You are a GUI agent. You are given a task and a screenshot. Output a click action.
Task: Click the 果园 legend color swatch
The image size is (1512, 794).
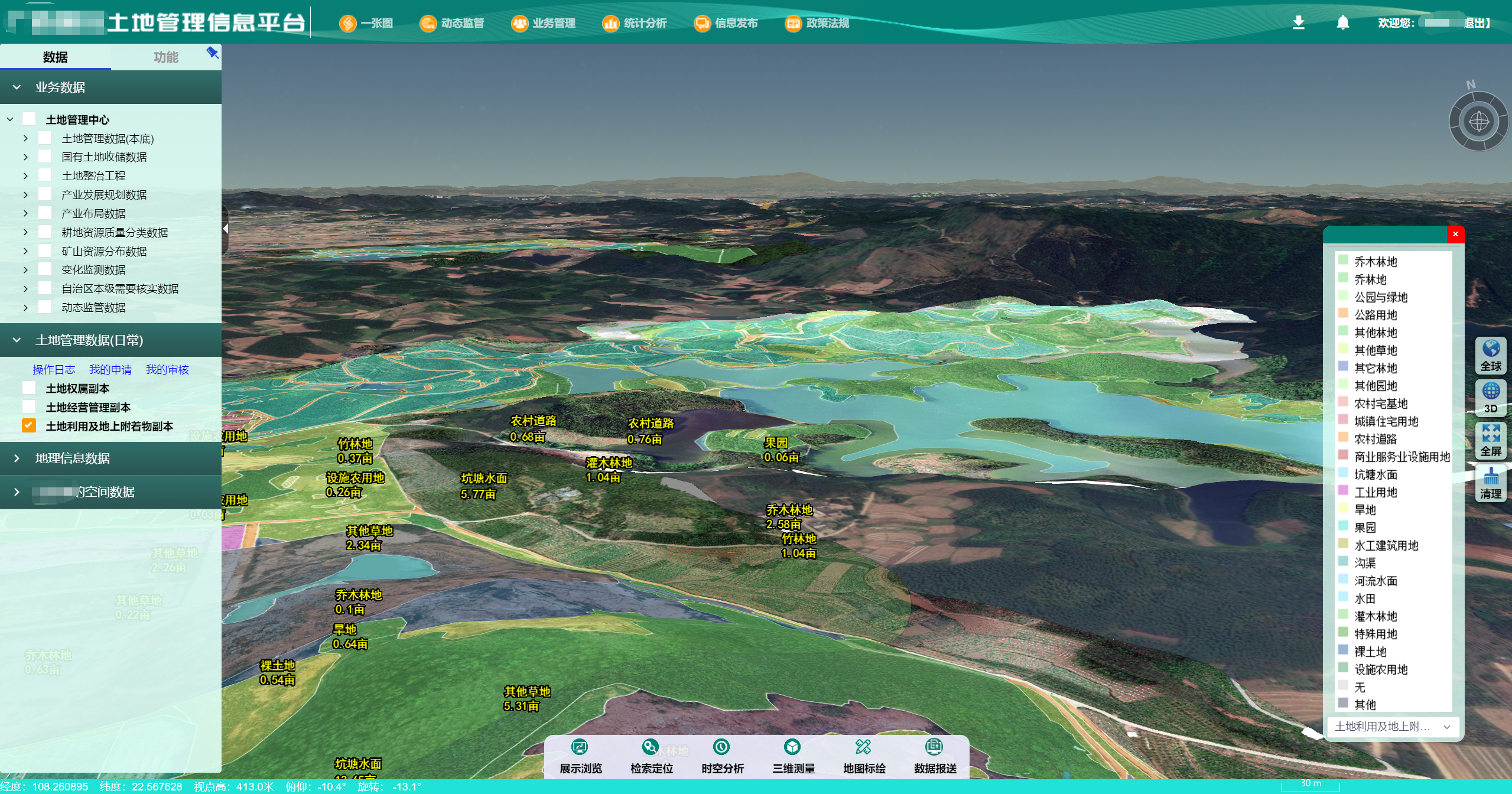point(1342,526)
